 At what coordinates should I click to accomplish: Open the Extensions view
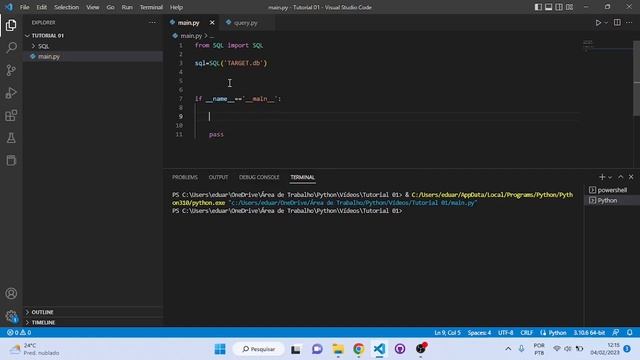point(11,116)
